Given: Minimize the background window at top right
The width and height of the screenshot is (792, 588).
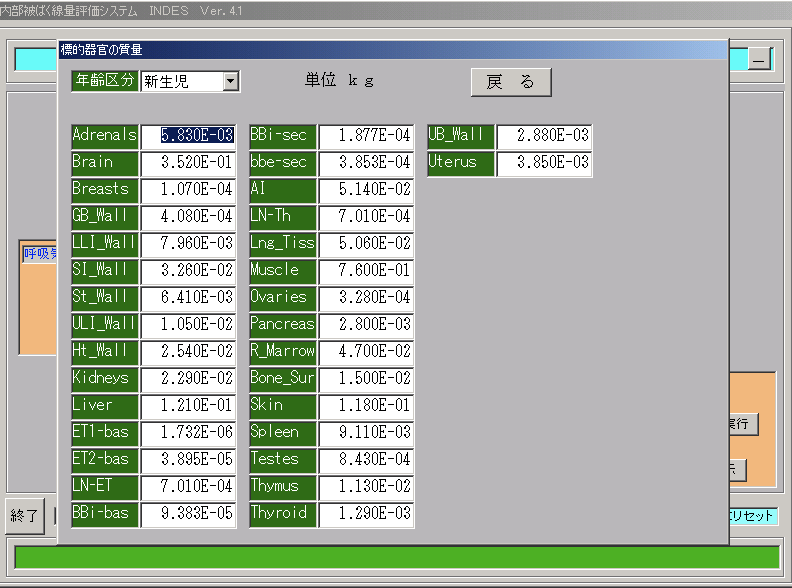Looking at the screenshot, I should tap(759, 60).
